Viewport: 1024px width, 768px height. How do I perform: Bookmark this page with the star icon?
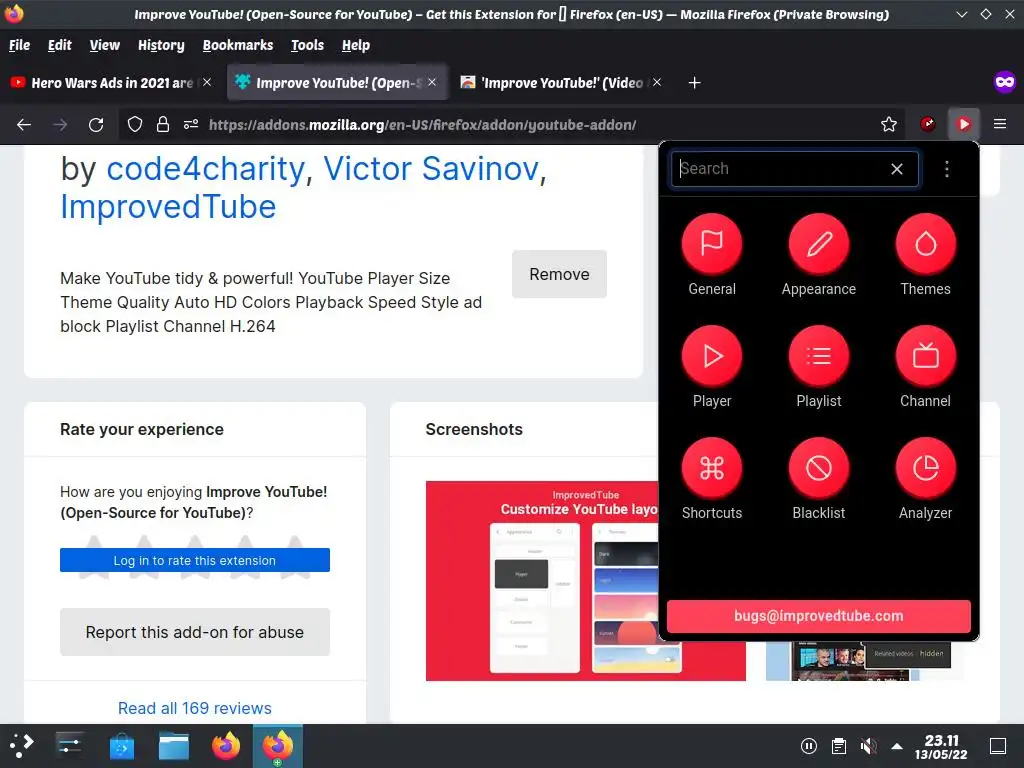(x=888, y=124)
